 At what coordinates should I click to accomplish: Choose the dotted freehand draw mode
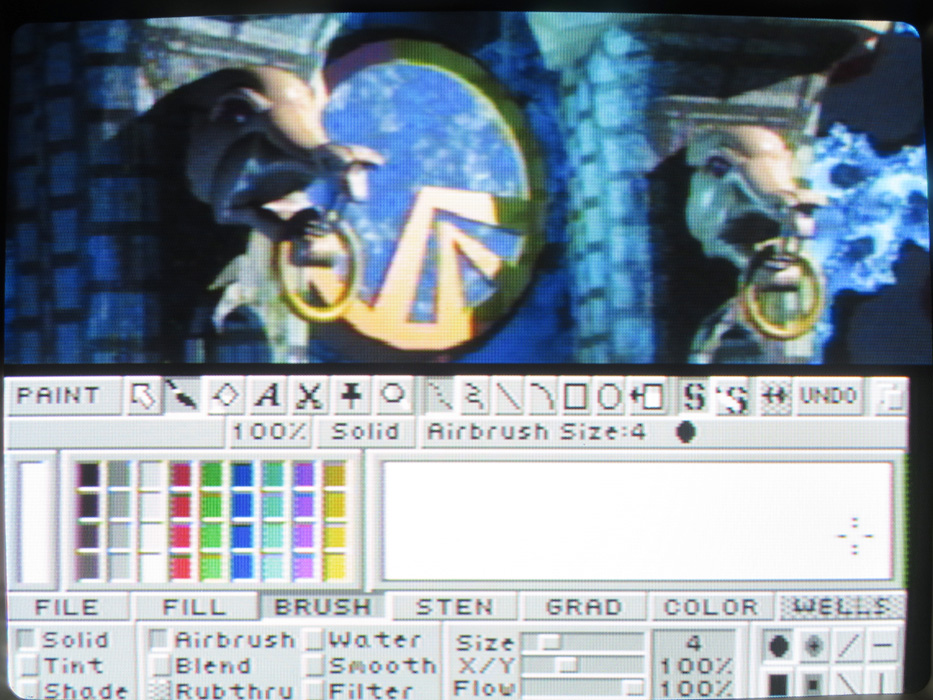point(440,396)
